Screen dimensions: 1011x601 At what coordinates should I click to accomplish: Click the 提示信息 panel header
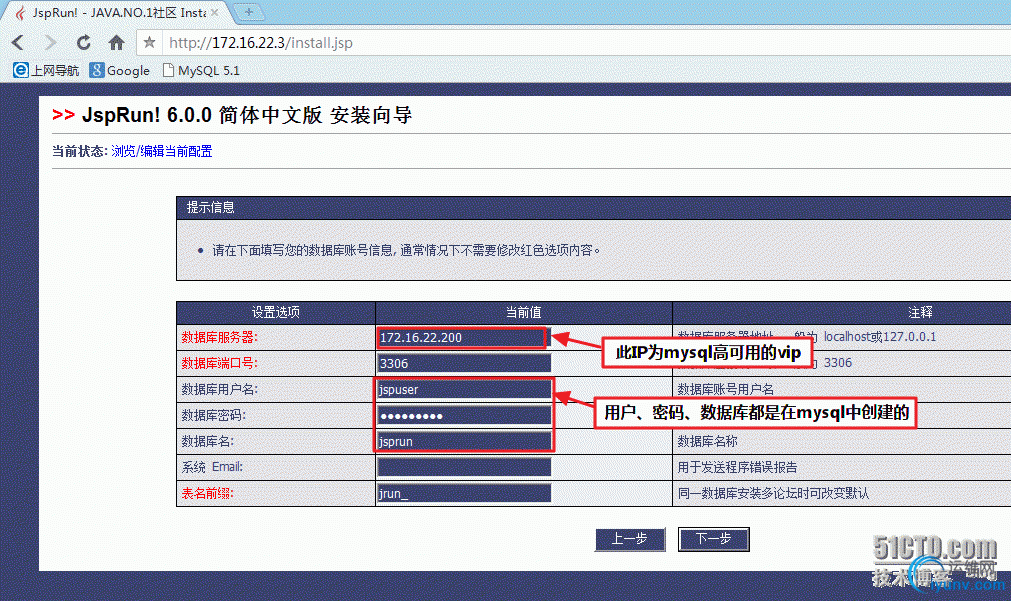pyautogui.click(x=593, y=208)
